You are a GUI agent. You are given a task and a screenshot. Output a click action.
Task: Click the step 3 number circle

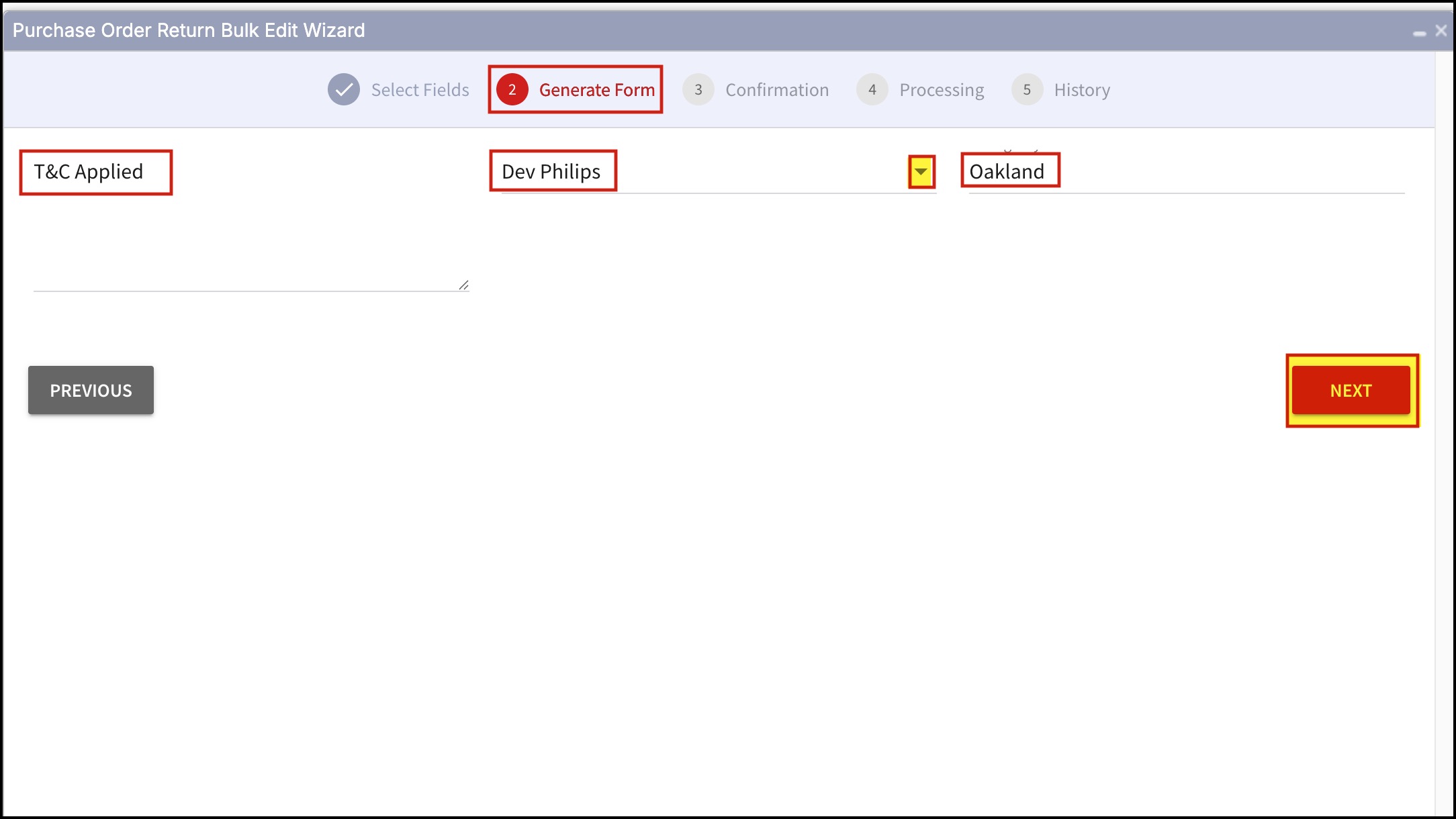tap(698, 89)
